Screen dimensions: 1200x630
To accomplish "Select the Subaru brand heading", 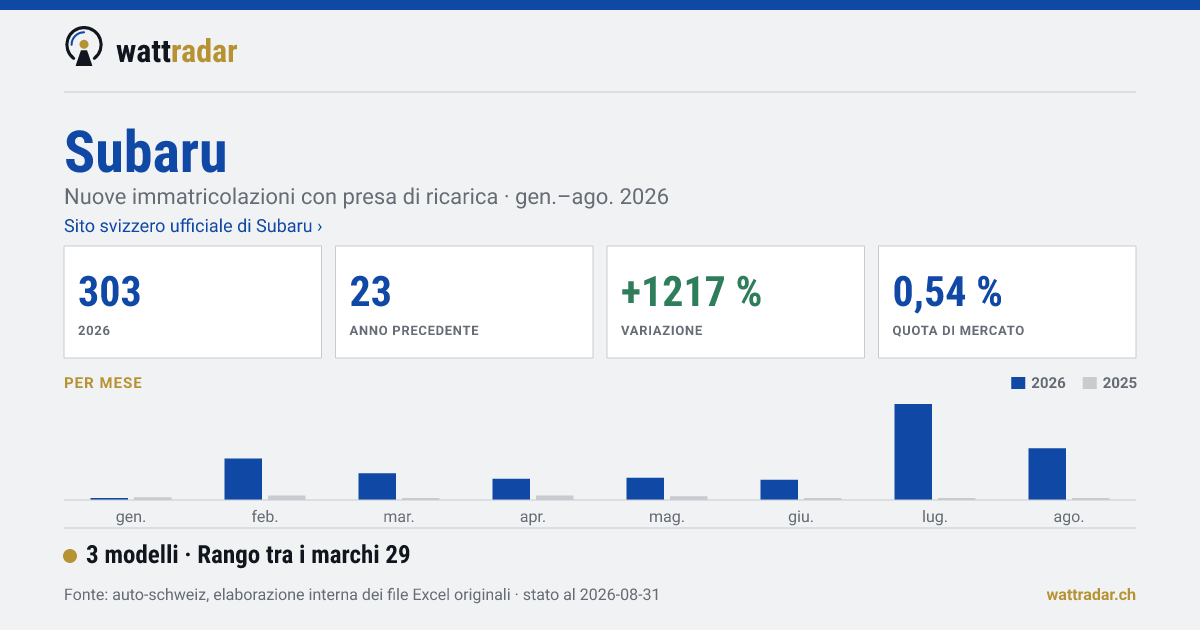I will pos(146,152).
